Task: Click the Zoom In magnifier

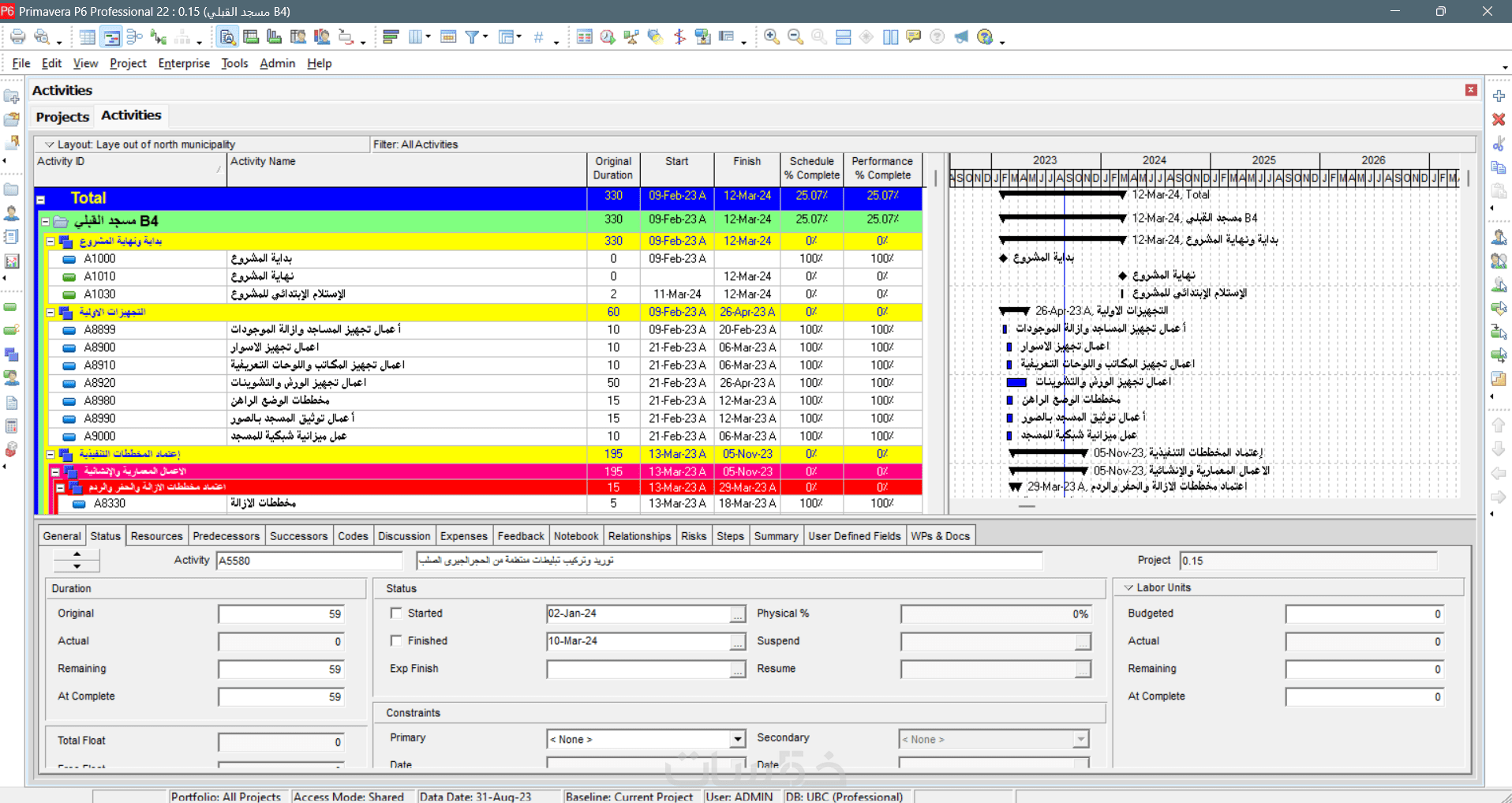Action: click(772, 37)
